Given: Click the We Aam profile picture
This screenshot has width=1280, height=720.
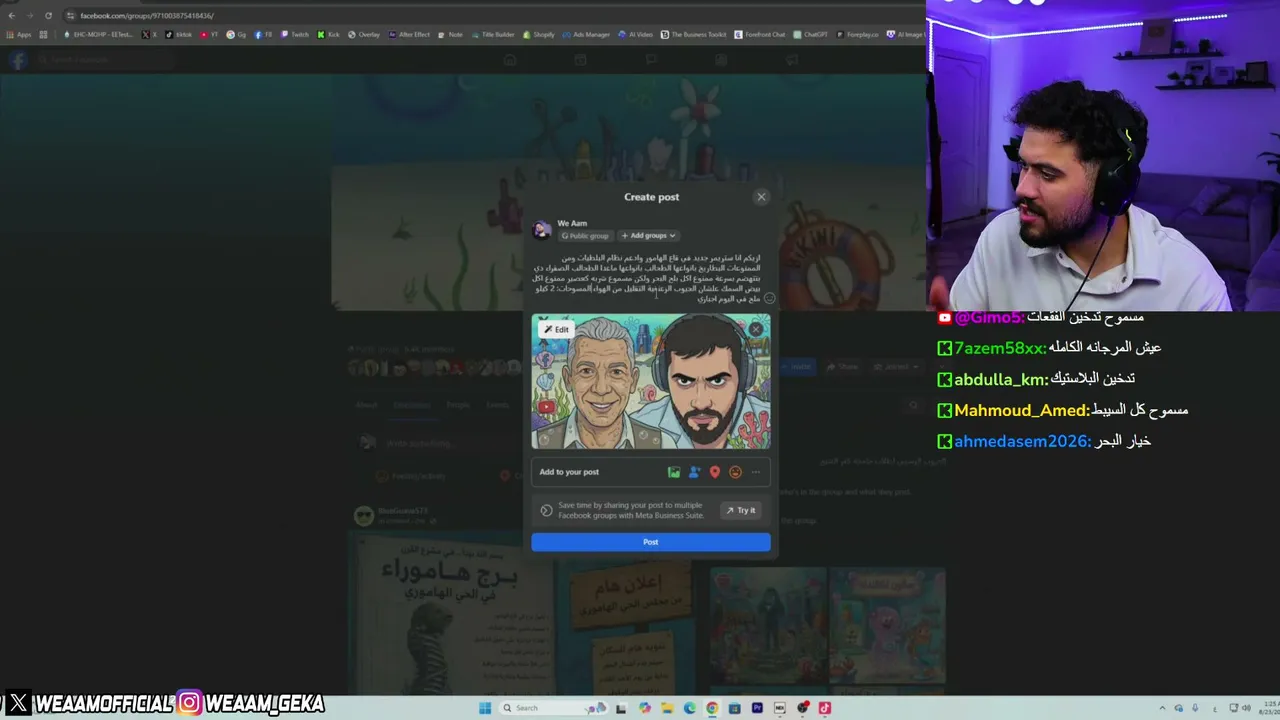Looking at the screenshot, I should (x=542, y=230).
